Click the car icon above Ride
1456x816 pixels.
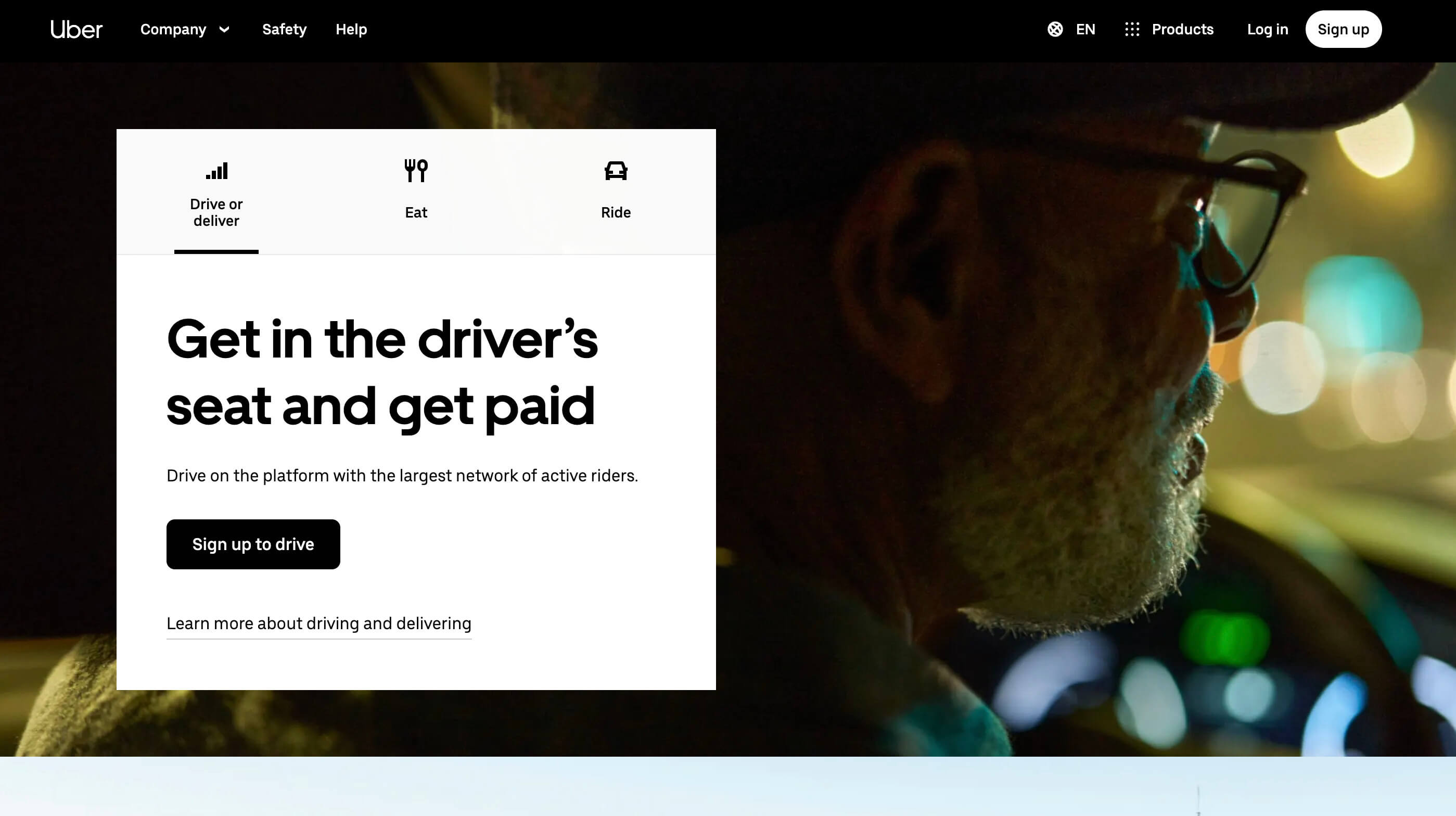tap(616, 170)
